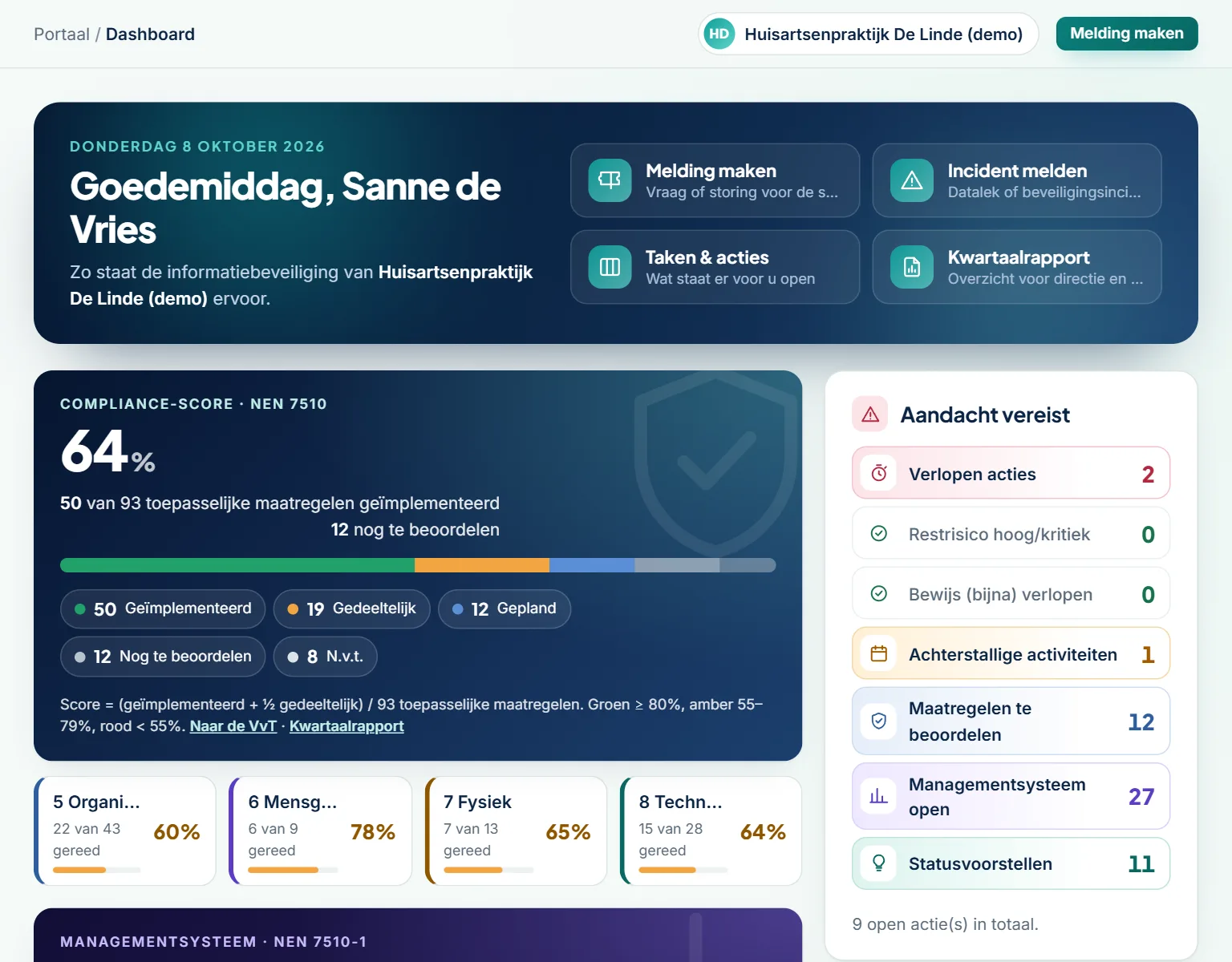Viewport: 1232px width, 962px height.
Task: Click the green segment of the compliance progress bar
Action: [237, 565]
